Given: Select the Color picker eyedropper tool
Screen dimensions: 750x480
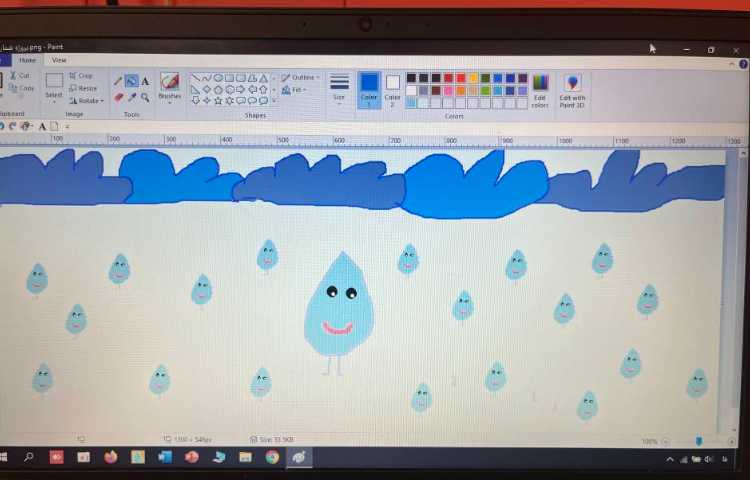Looking at the screenshot, I should (x=131, y=97).
